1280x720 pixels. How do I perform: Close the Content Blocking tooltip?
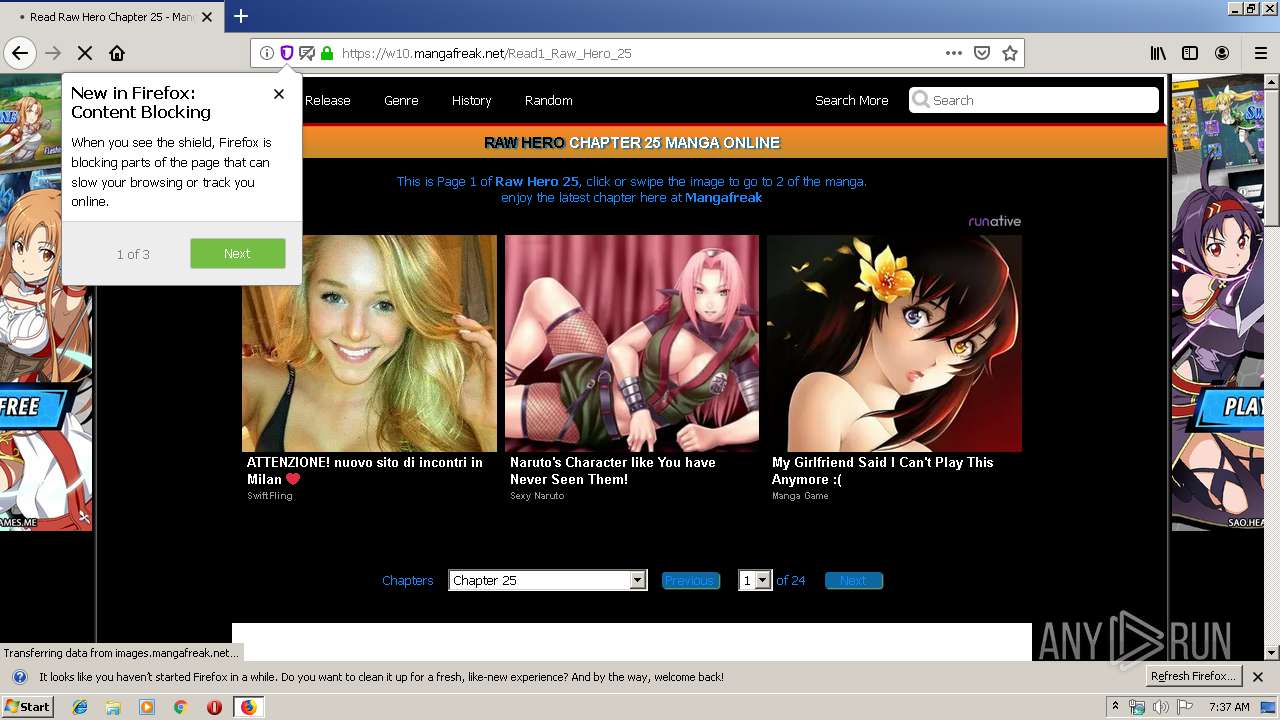coord(279,94)
